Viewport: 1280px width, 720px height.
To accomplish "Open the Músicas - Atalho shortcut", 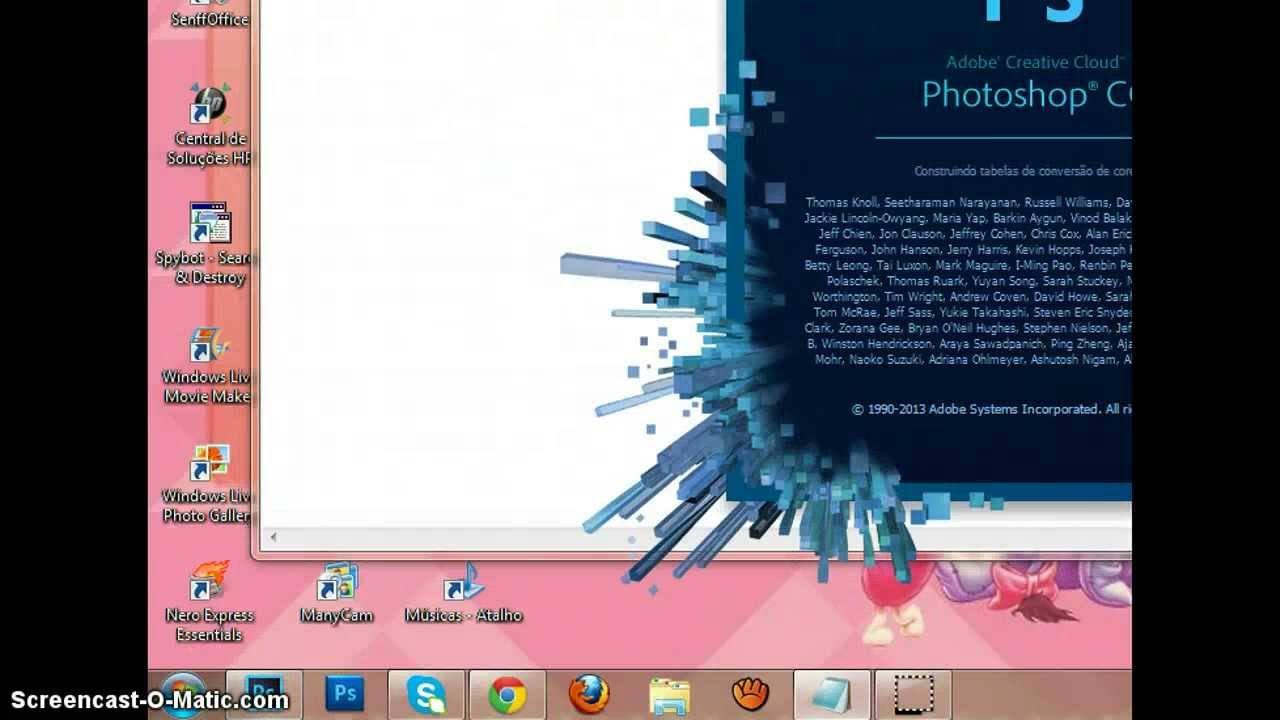I will (463, 593).
